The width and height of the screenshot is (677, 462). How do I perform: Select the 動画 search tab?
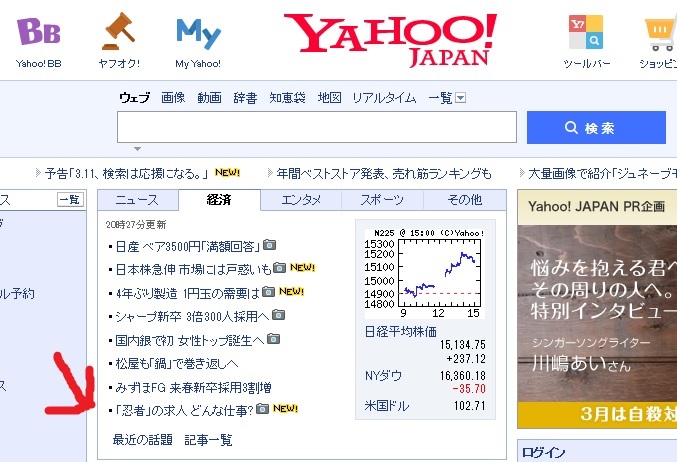(209, 98)
